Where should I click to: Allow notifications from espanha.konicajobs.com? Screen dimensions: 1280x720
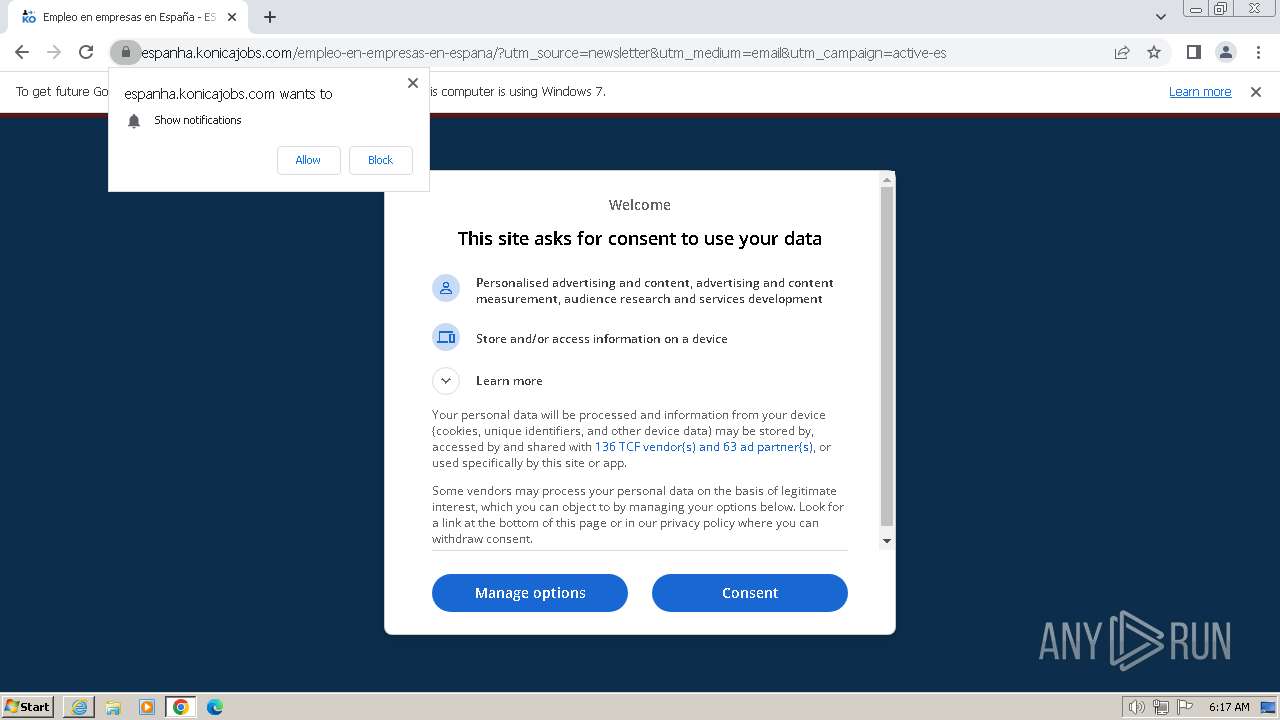pyautogui.click(x=308, y=160)
